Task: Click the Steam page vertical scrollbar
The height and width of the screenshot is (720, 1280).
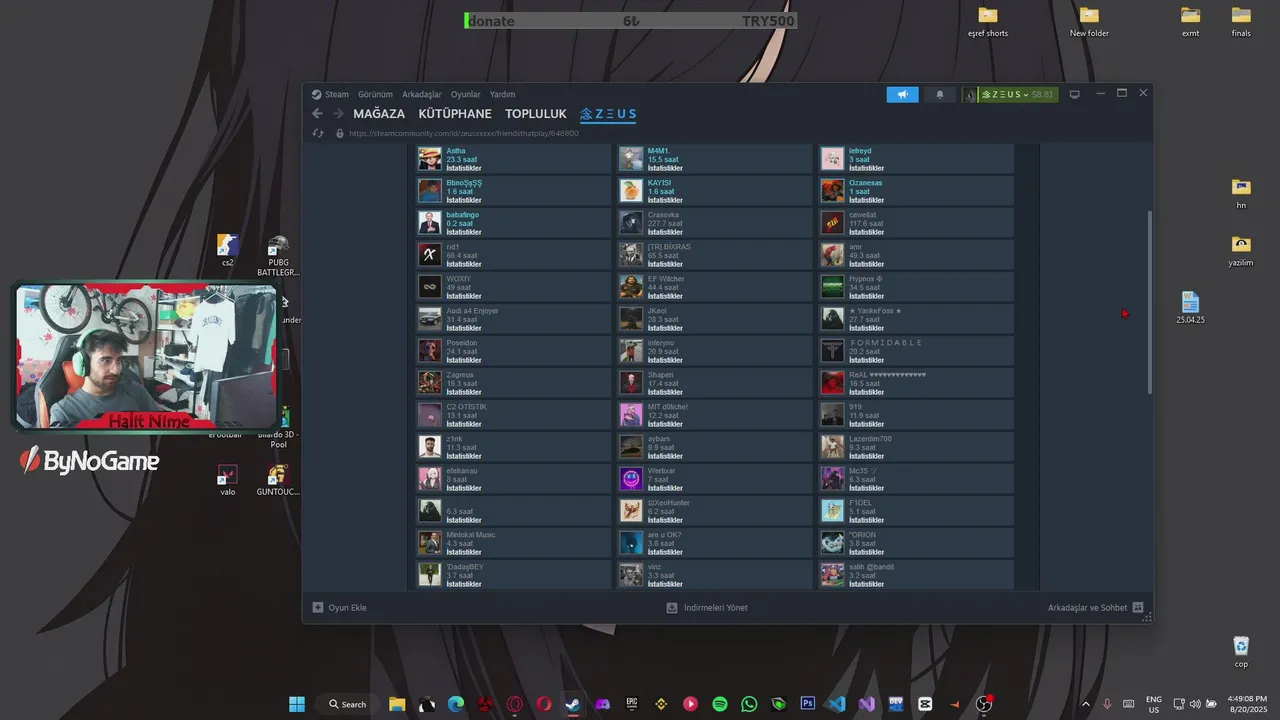Action: [1149, 300]
